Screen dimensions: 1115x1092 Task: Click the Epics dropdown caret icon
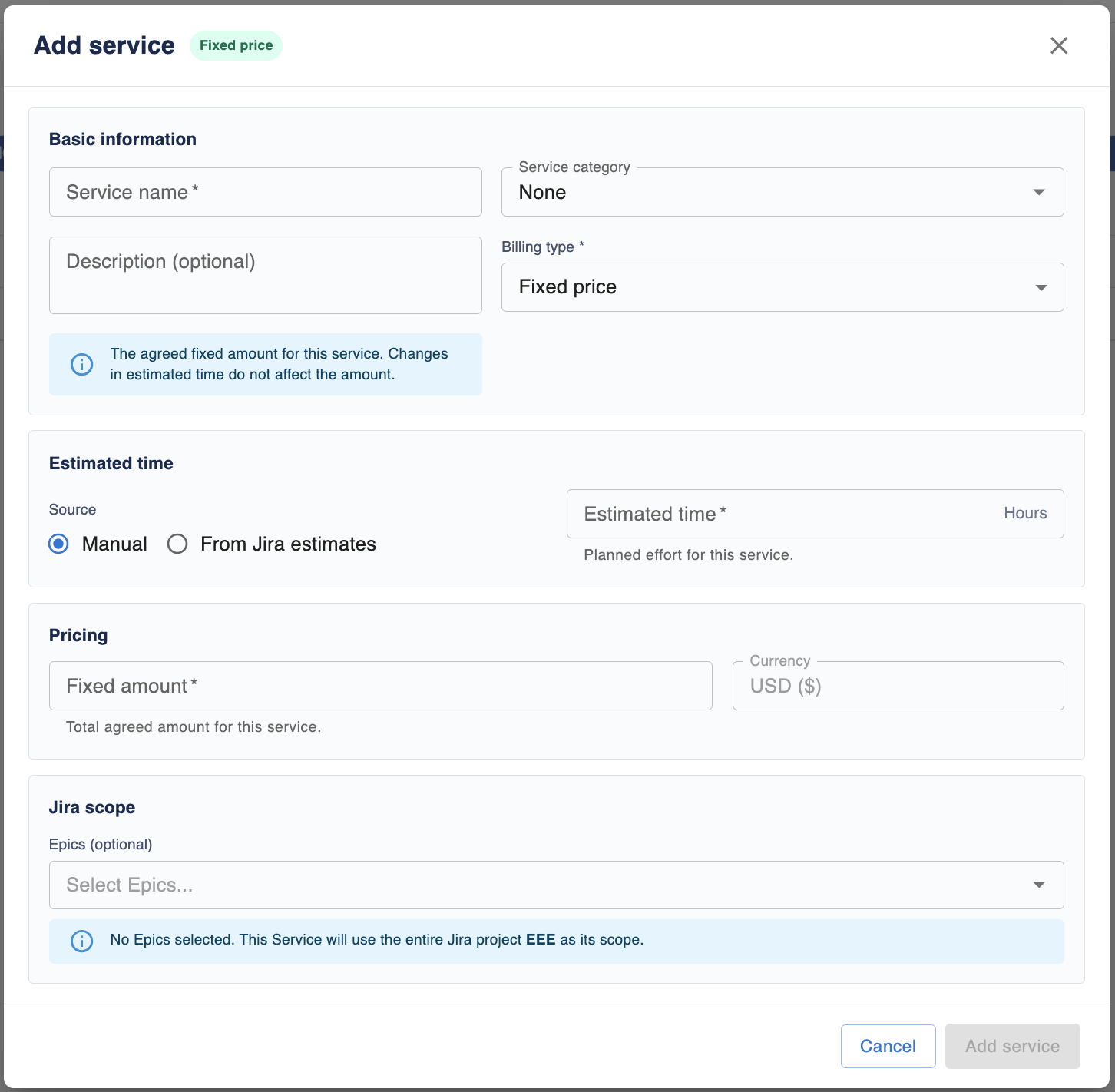coord(1039,885)
